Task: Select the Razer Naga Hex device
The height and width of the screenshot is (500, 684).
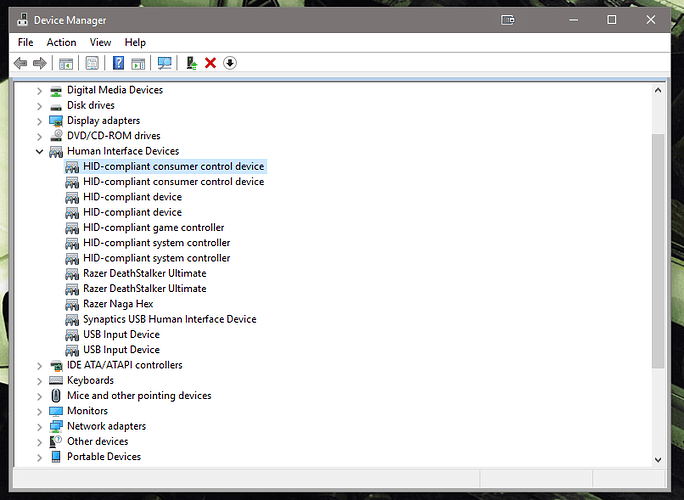Action: click(117, 304)
